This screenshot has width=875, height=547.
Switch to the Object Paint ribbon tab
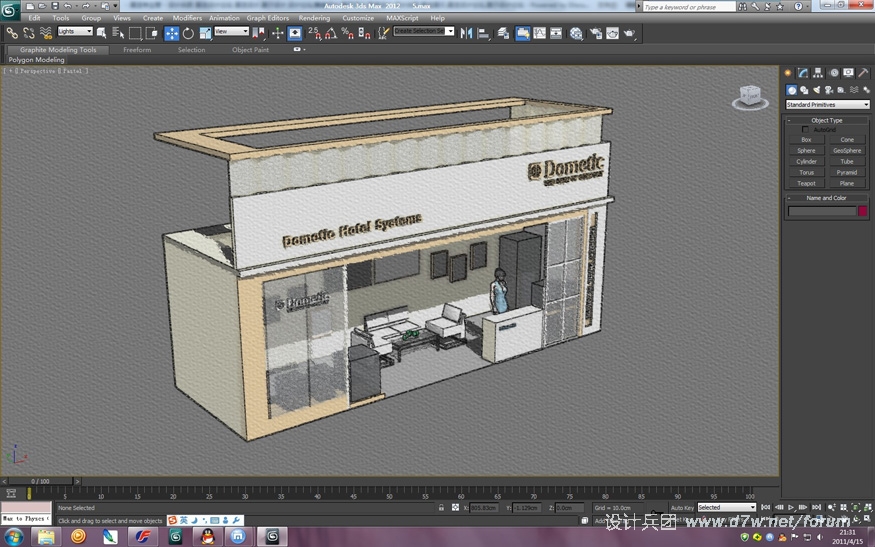coord(250,50)
